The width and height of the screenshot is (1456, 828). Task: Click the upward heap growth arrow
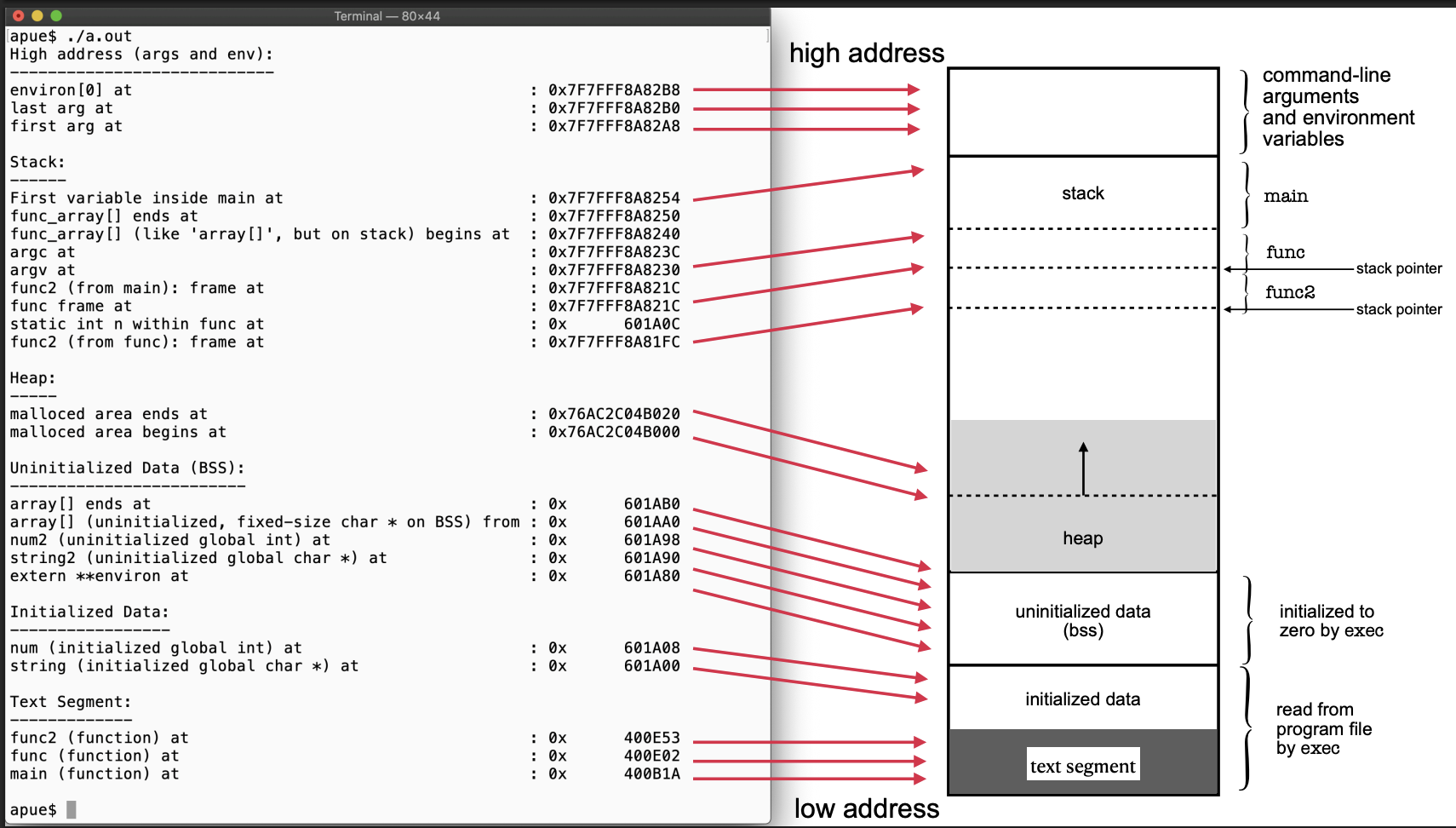coord(1083,468)
